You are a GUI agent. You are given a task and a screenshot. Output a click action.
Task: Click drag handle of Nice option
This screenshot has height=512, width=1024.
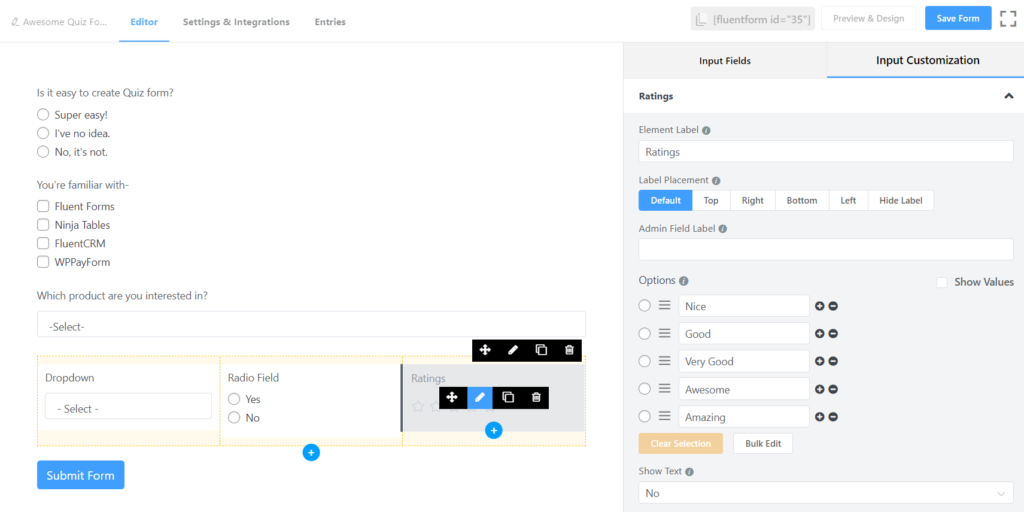pos(664,306)
